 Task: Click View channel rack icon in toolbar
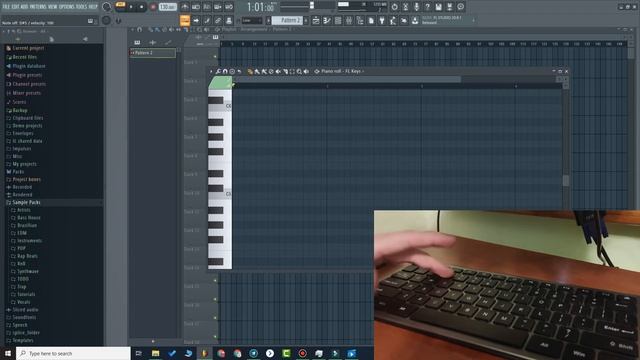338,20
